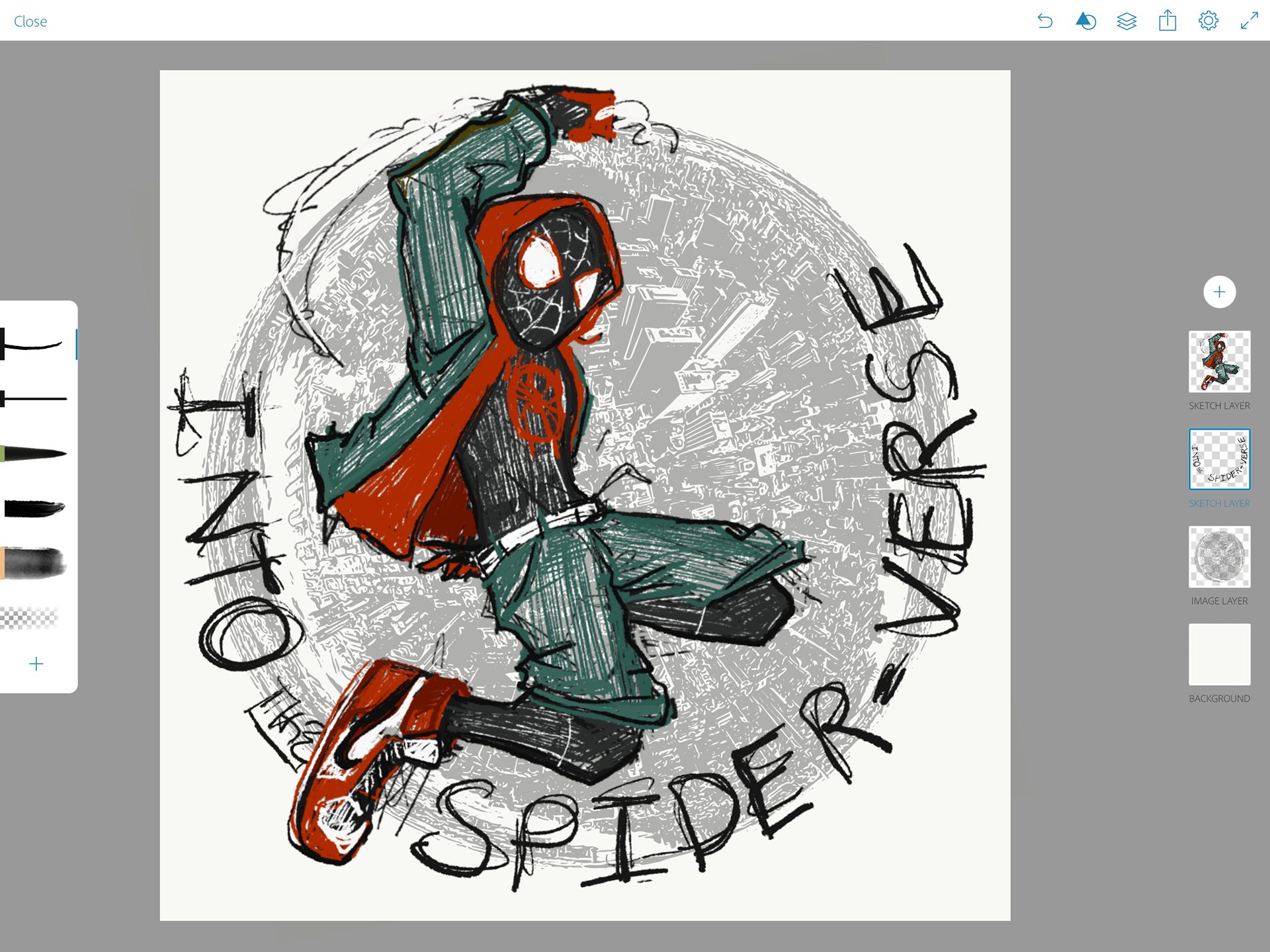Image resolution: width=1270 pixels, height=952 pixels.
Task: Add a new layer with plus button
Action: 1219,292
